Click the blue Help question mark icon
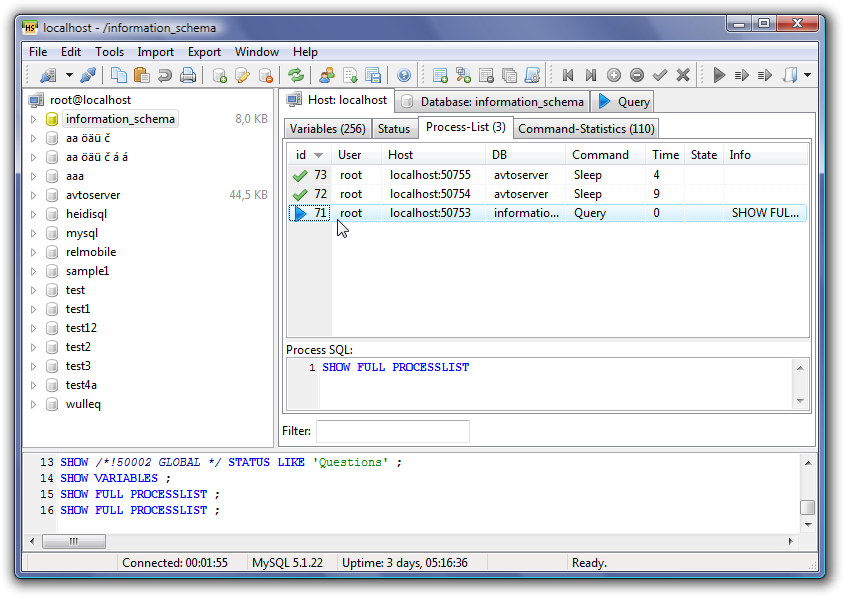 click(x=404, y=75)
